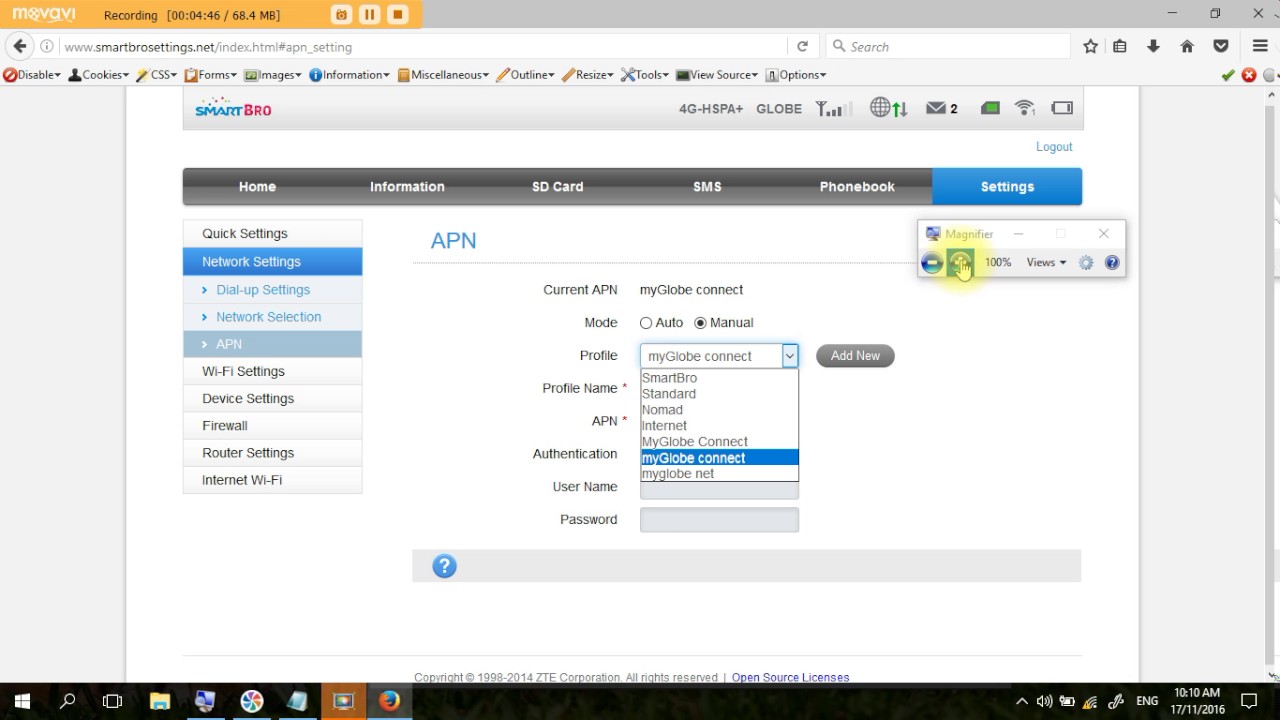Click the green SIM card status icon
Viewport: 1280px width, 720px height.
[990, 108]
